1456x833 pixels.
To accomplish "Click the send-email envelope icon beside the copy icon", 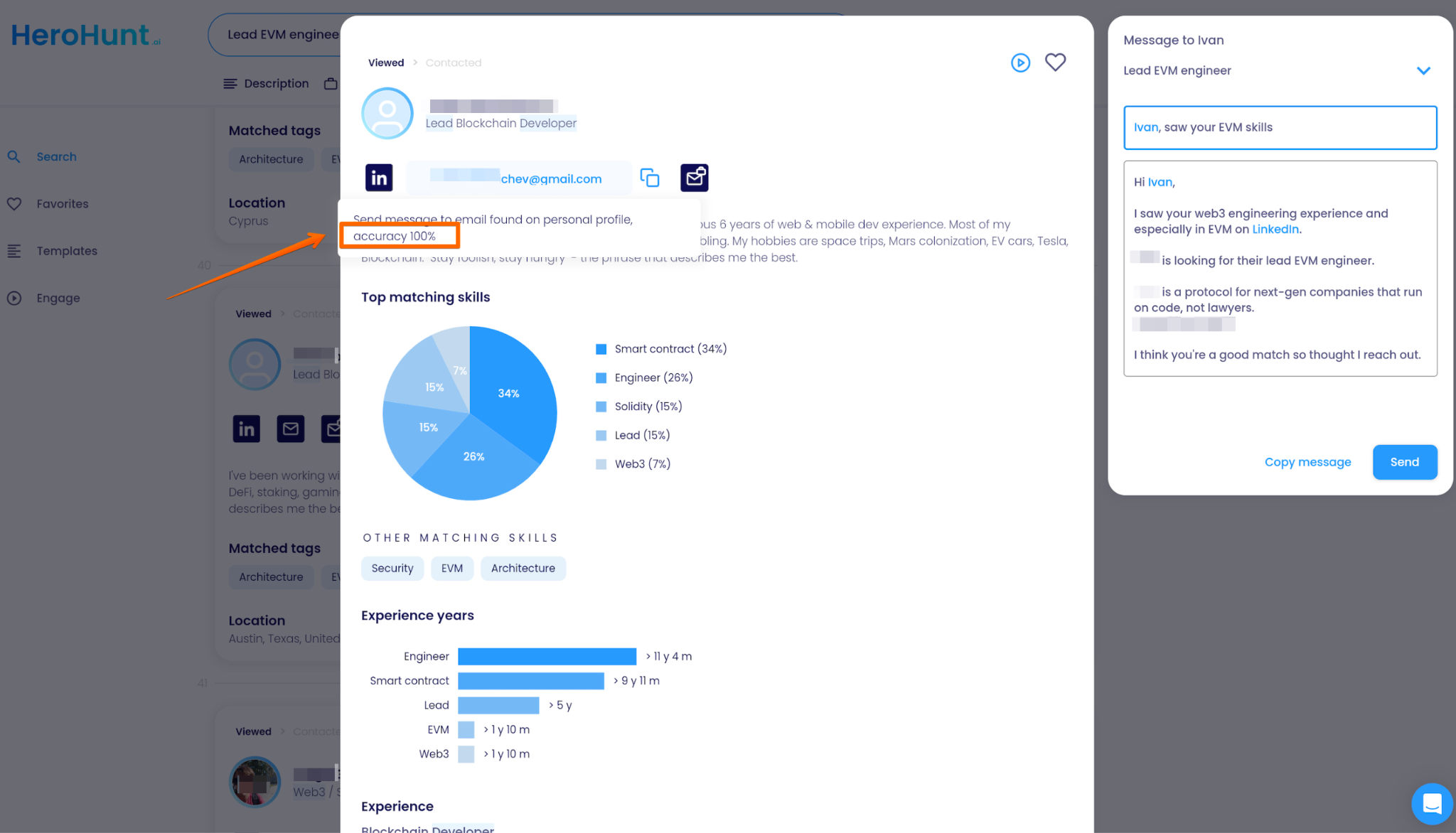I will coord(694,178).
